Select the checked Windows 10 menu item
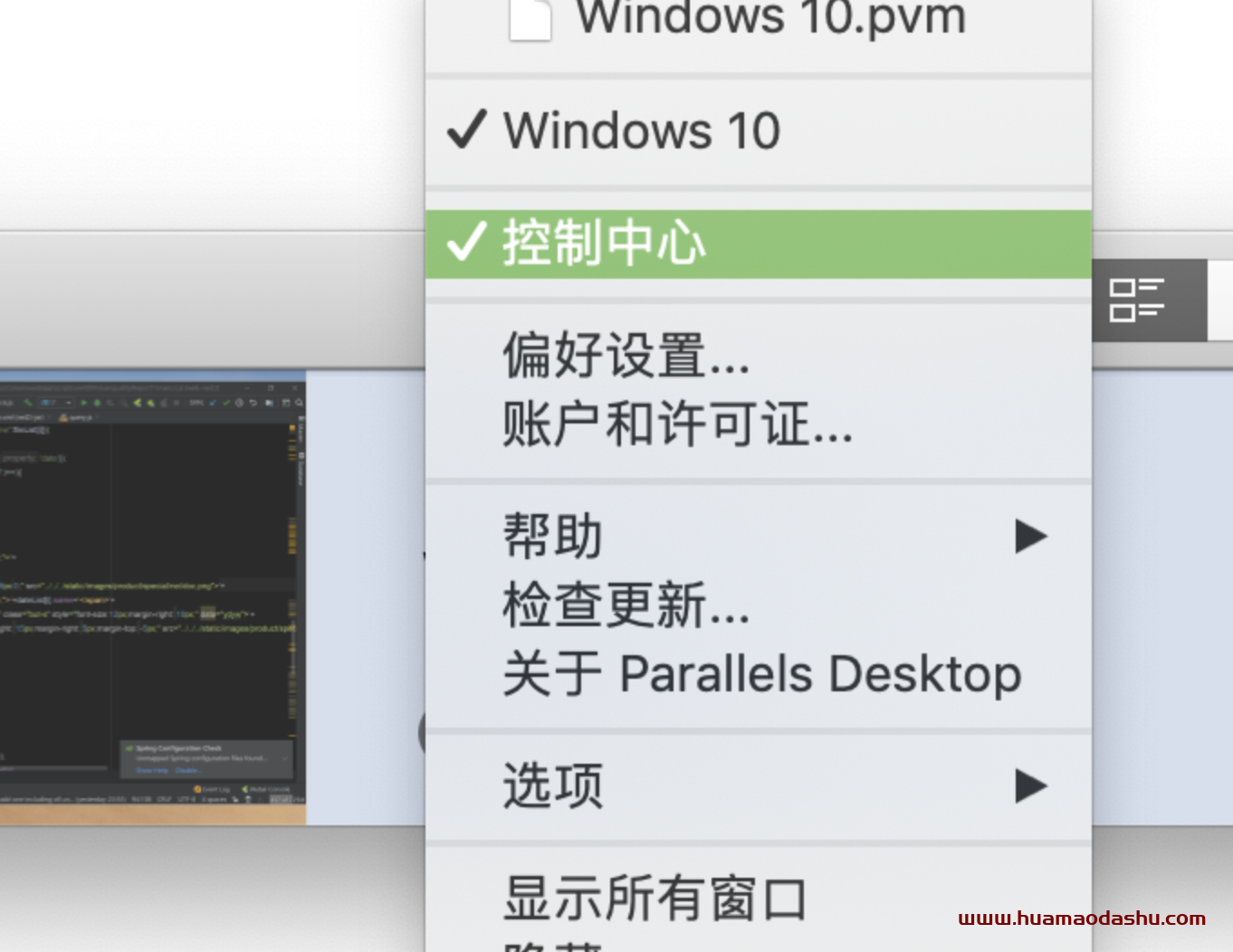 (x=759, y=131)
